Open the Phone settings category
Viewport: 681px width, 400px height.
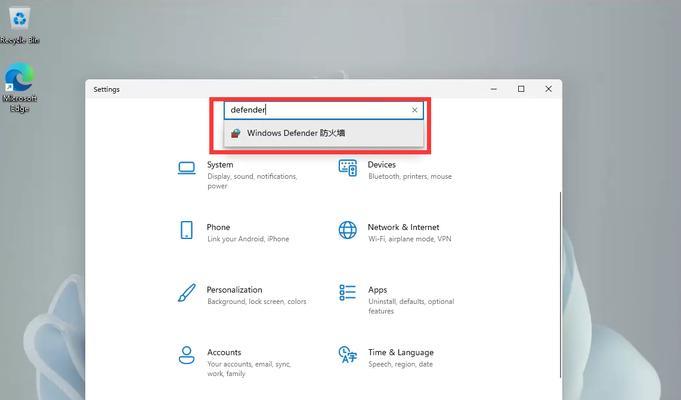(234, 232)
